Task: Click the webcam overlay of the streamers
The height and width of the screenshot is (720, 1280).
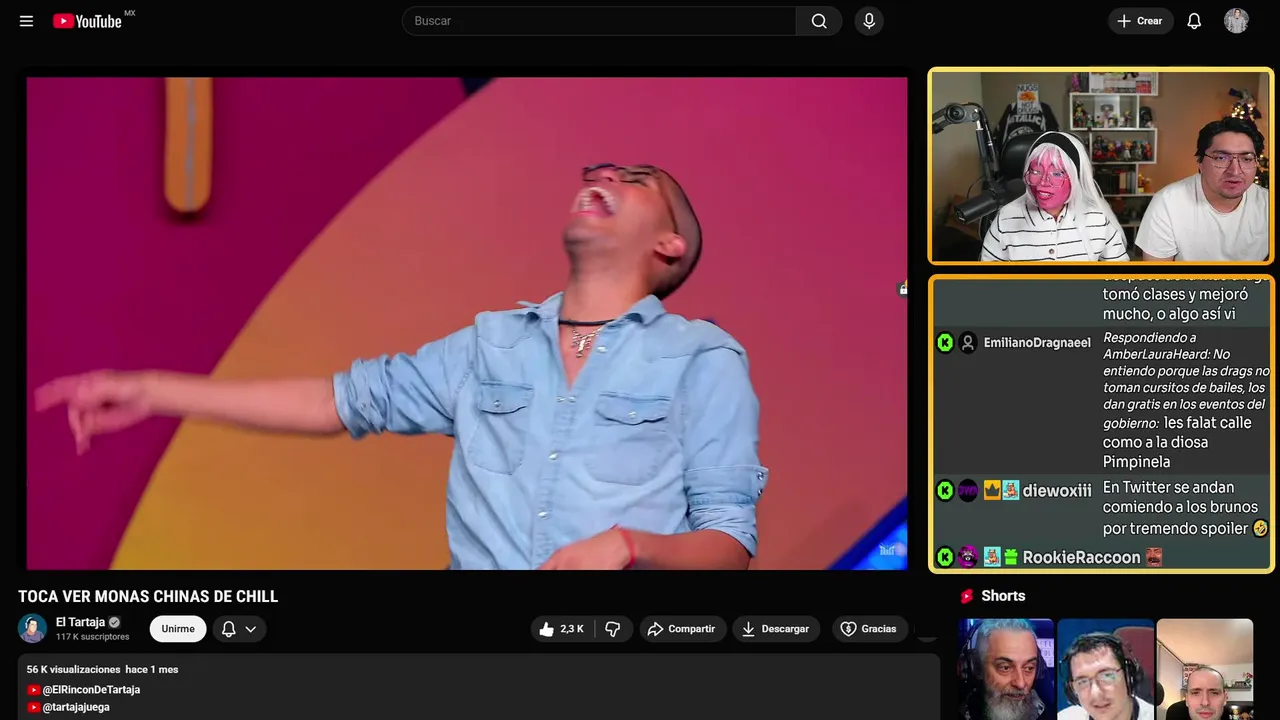Action: [x=1101, y=166]
